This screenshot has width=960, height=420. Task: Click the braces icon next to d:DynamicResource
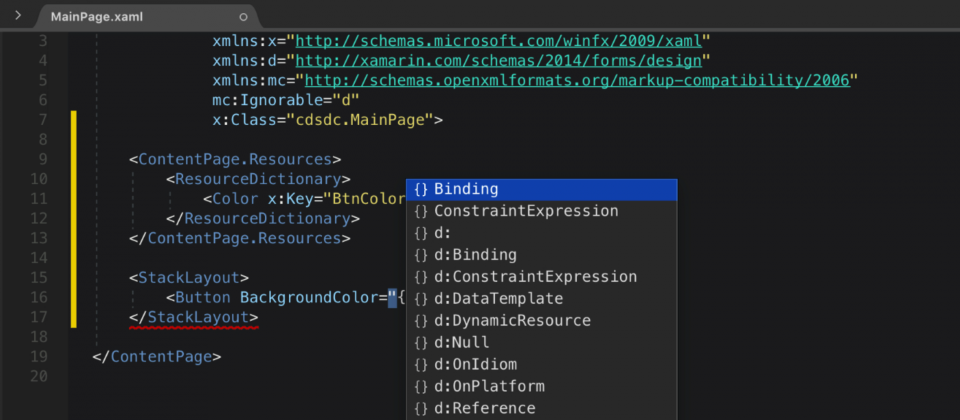[x=421, y=321]
